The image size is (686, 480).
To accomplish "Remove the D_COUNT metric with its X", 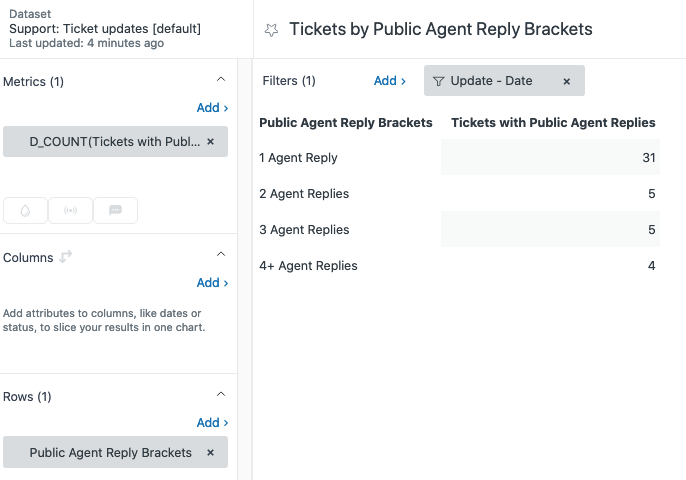I will [x=210, y=142].
